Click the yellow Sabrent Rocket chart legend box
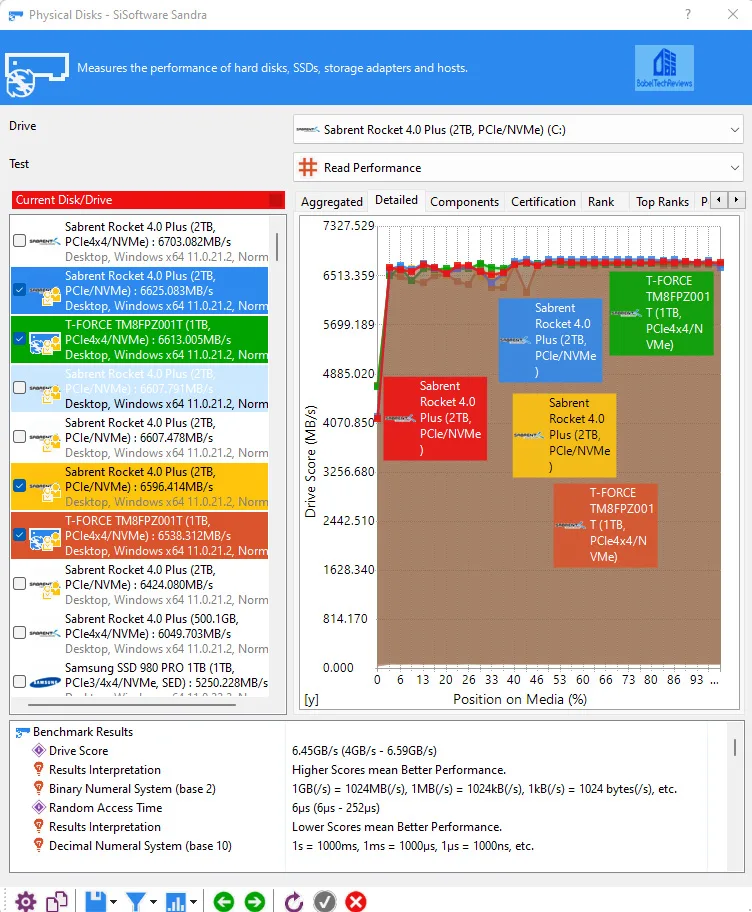752x912 pixels. pyautogui.click(x=564, y=435)
